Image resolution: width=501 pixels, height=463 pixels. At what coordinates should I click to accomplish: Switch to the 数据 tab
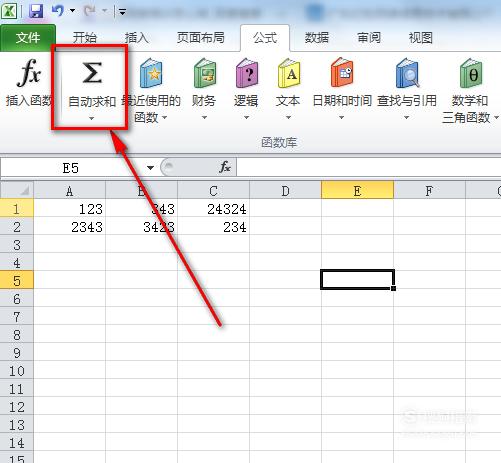coord(317,38)
